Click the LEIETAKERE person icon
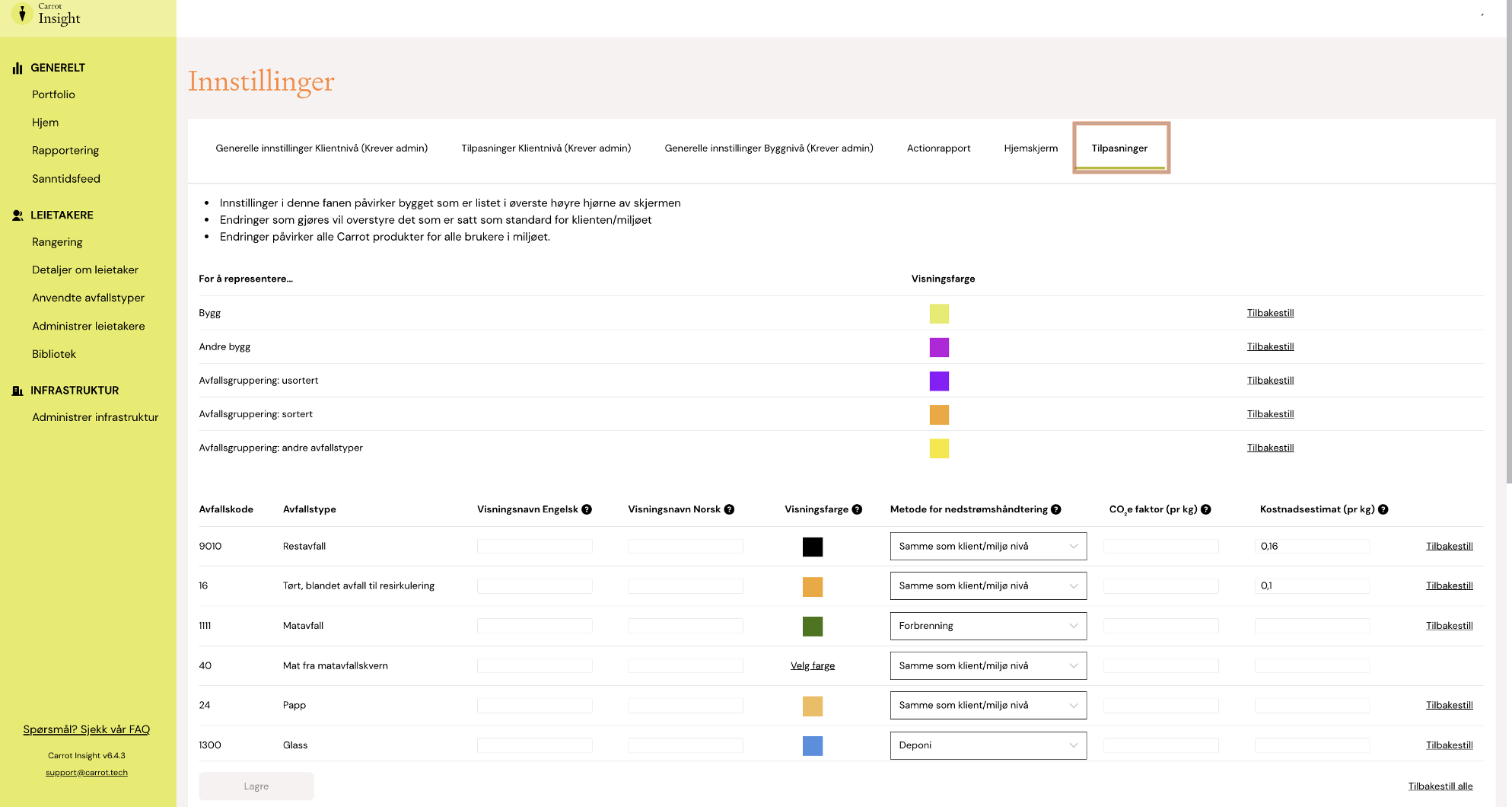This screenshot has height=807, width=1512. [x=18, y=215]
